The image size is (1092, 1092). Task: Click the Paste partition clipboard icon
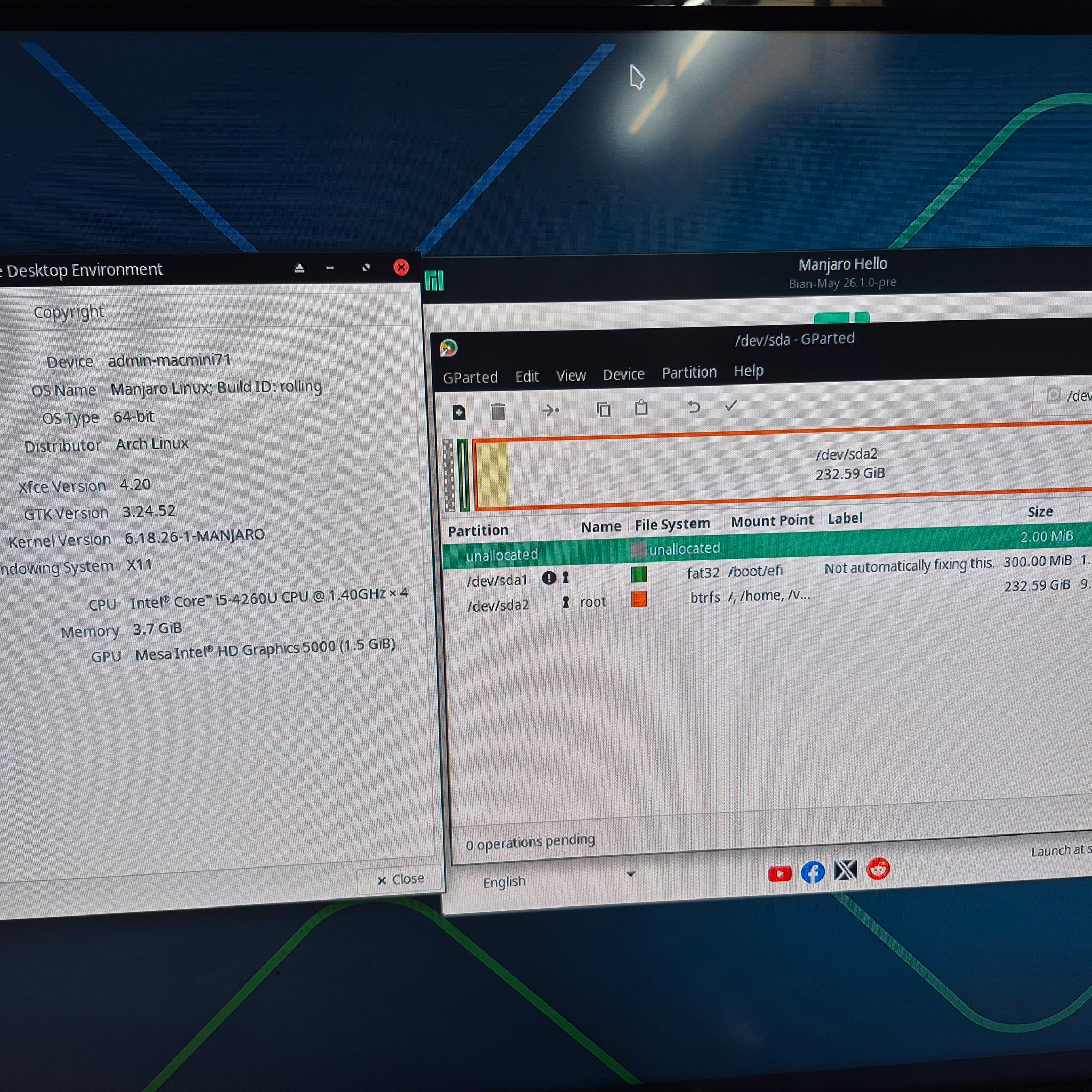click(x=641, y=407)
